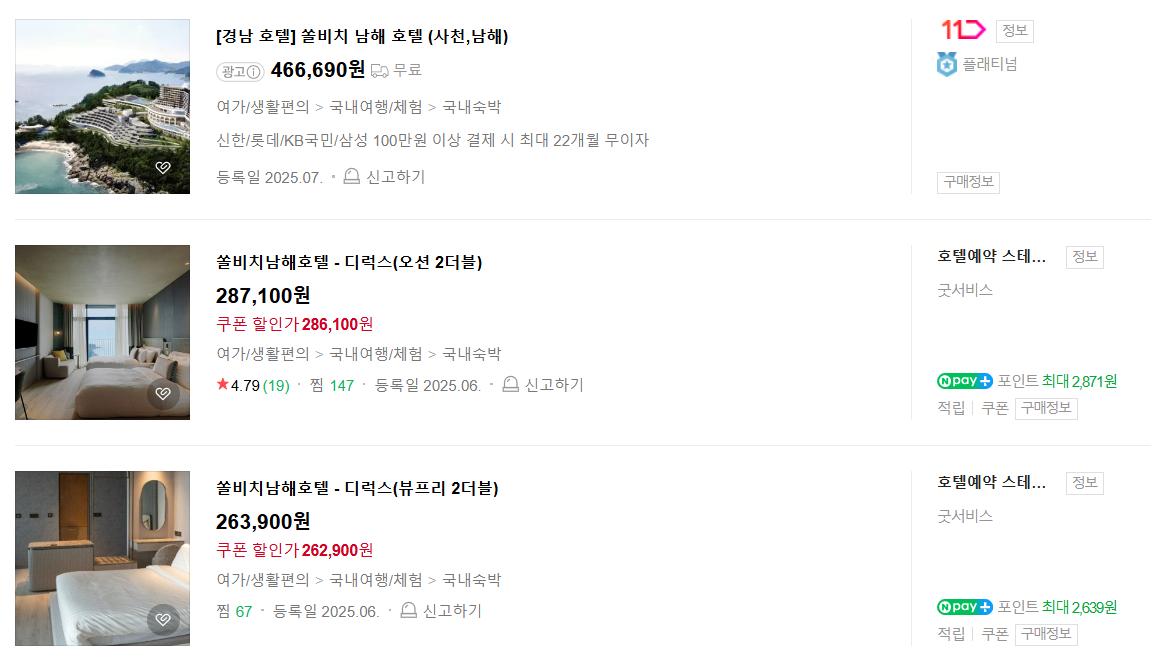Click the 정보 button next to the 11번가 seller

(x=1014, y=31)
